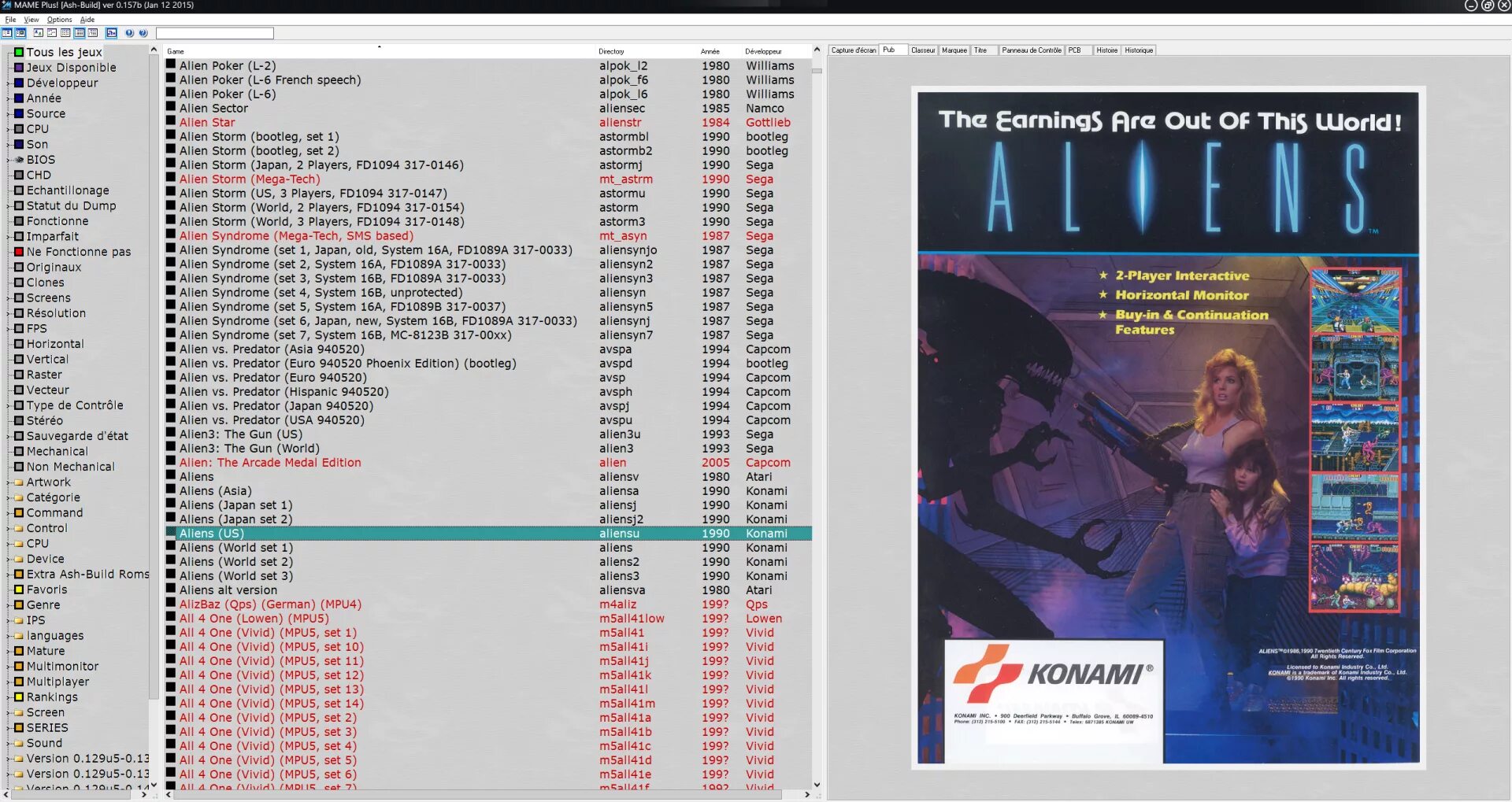
Task: Switch to list view in toolbar
Action: click(x=65, y=33)
